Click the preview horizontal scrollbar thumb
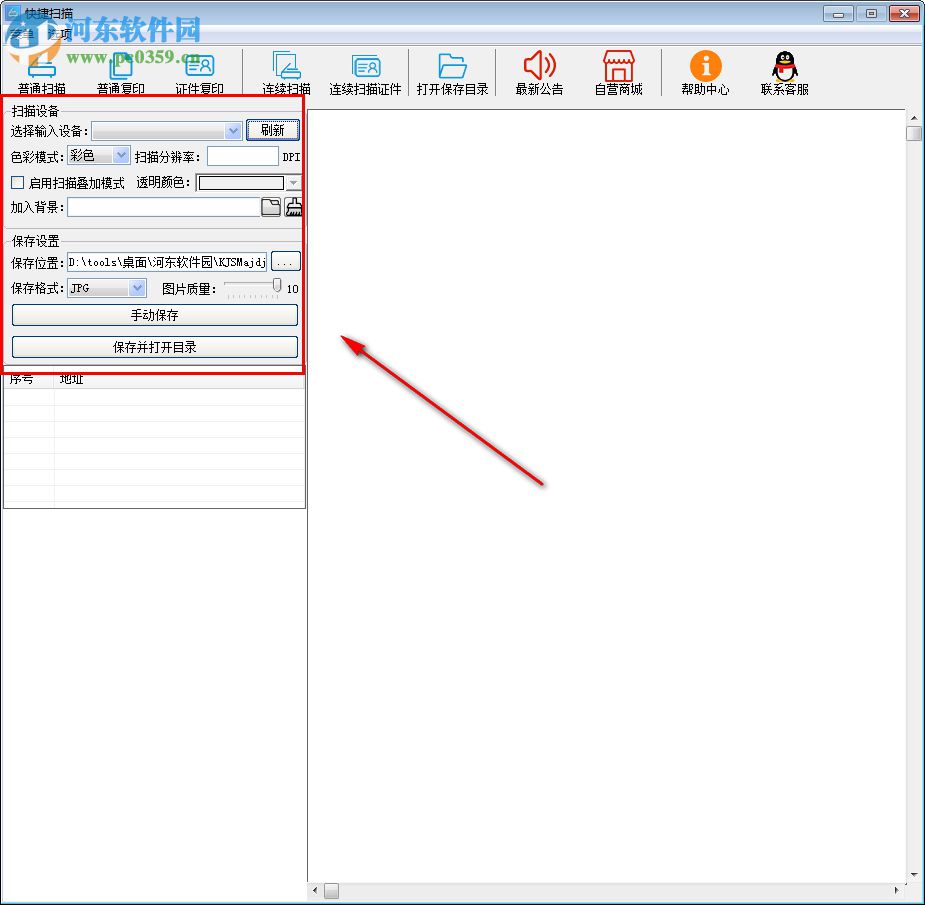Image resolution: width=925 pixels, height=905 pixels. (332, 890)
